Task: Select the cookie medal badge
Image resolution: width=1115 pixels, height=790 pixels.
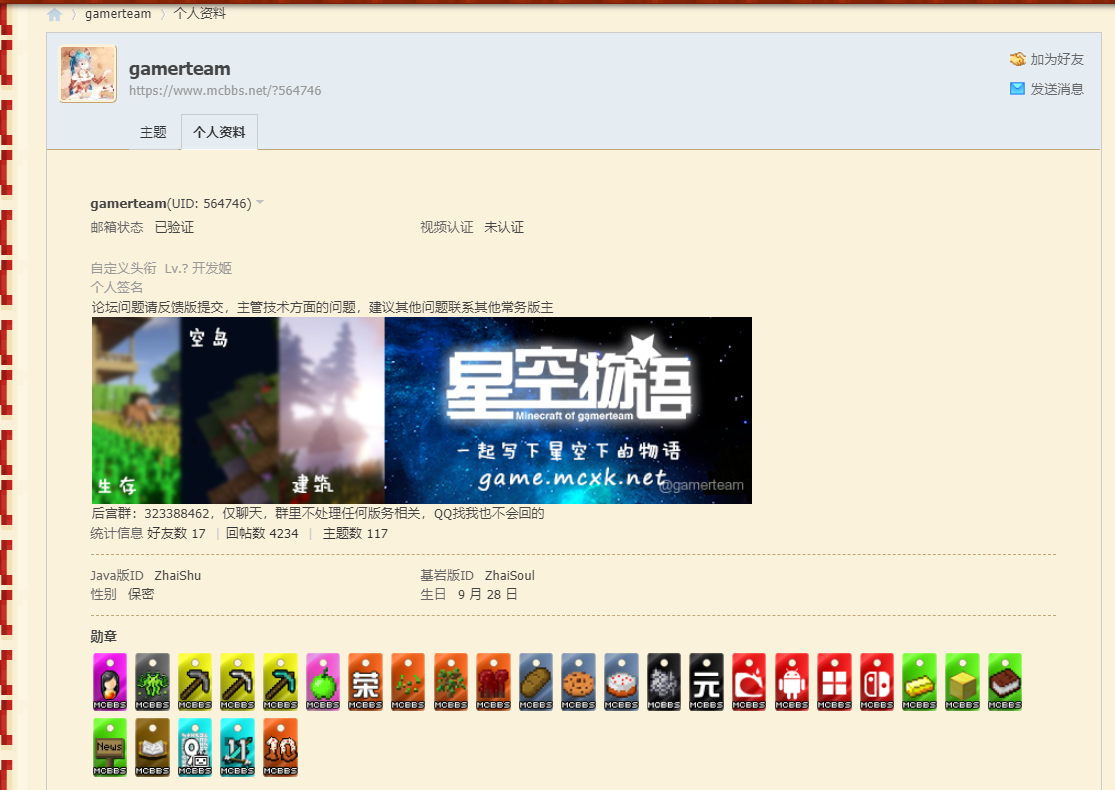Action: coord(578,682)
